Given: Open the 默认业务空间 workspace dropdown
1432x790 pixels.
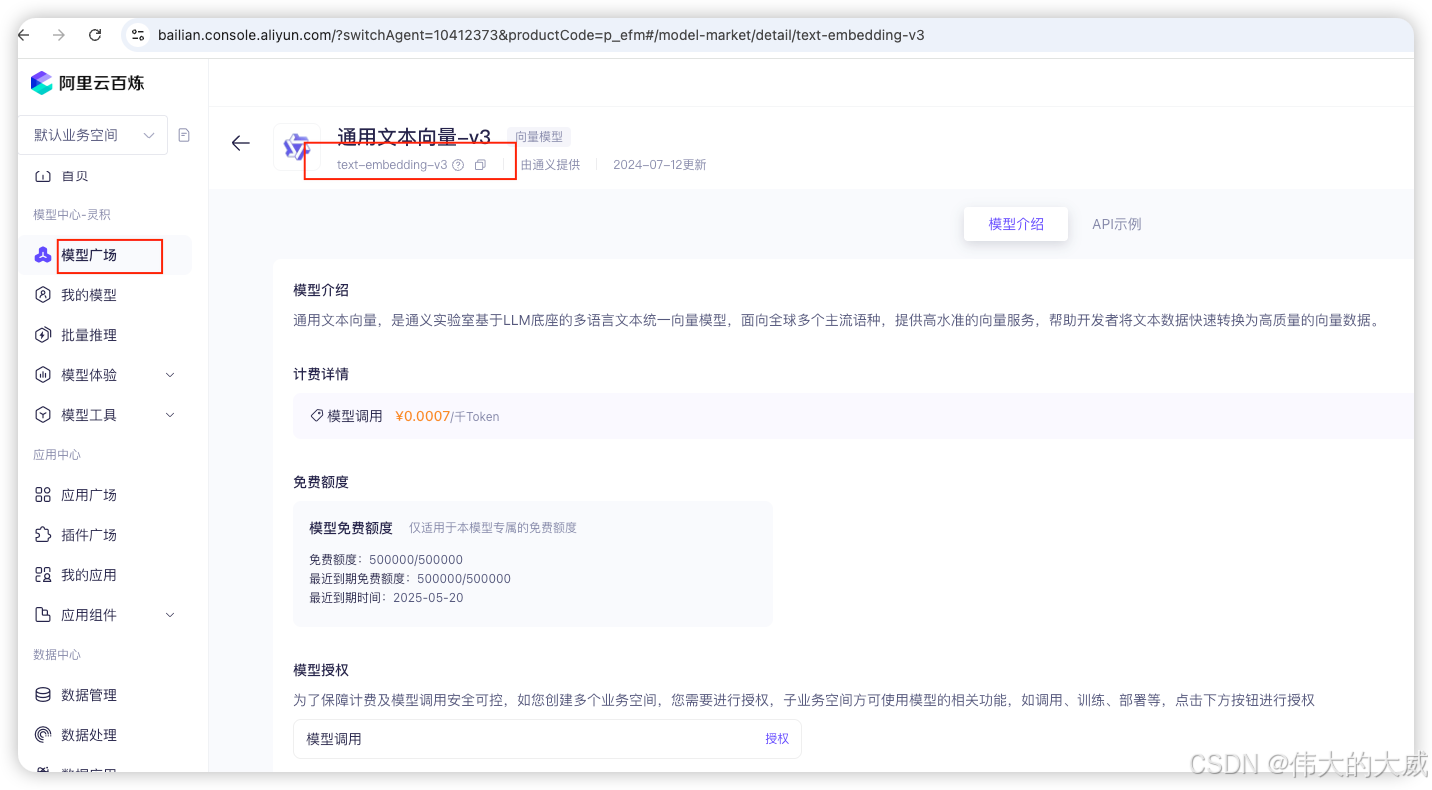Looking at the screenshot, I should 93,135.
